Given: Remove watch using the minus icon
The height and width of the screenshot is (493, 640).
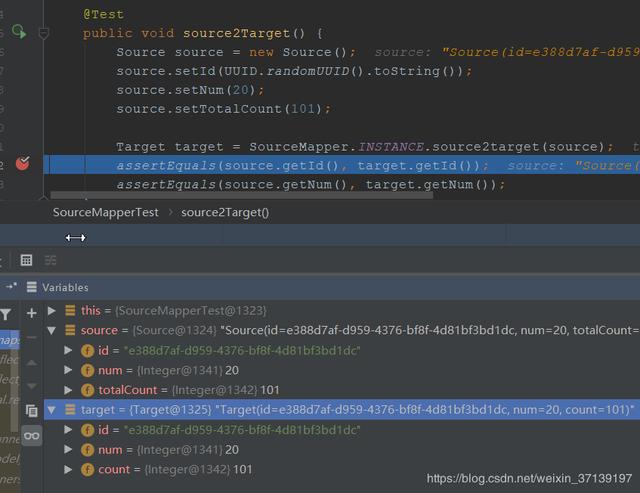Looking at the screenshot, I should click(x=31, y=338).
